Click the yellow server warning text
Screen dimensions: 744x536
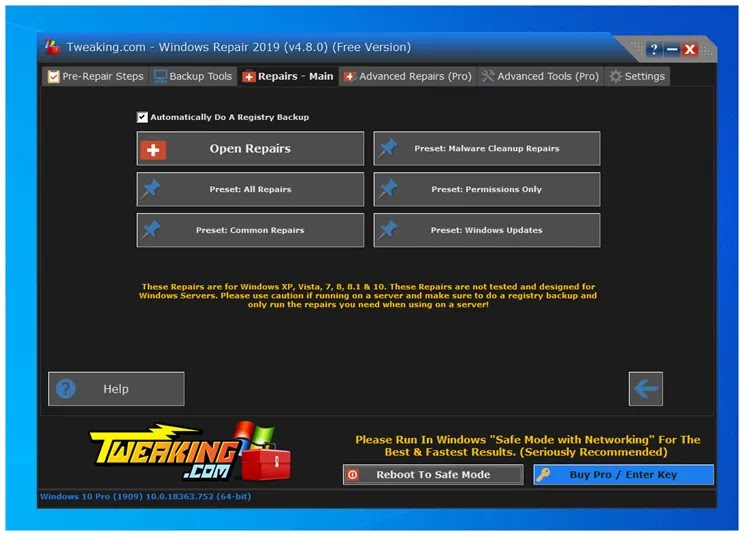click(368, 296)
